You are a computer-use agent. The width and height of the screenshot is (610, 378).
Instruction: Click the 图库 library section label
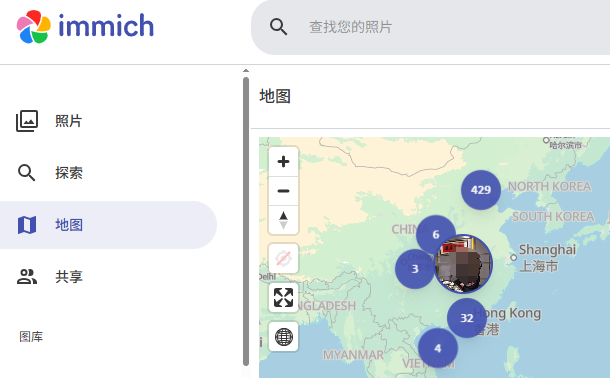(x=31, y=337)
